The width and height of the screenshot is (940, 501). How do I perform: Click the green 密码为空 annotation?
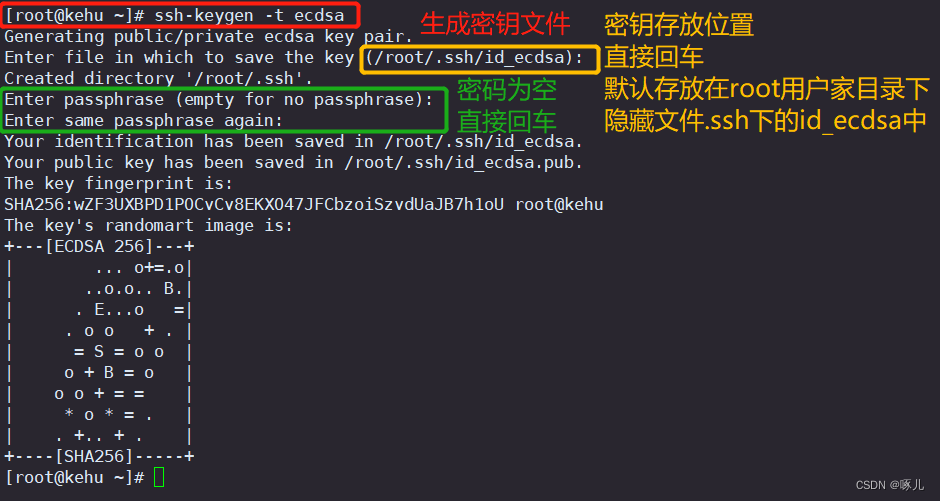click(506, 91)
